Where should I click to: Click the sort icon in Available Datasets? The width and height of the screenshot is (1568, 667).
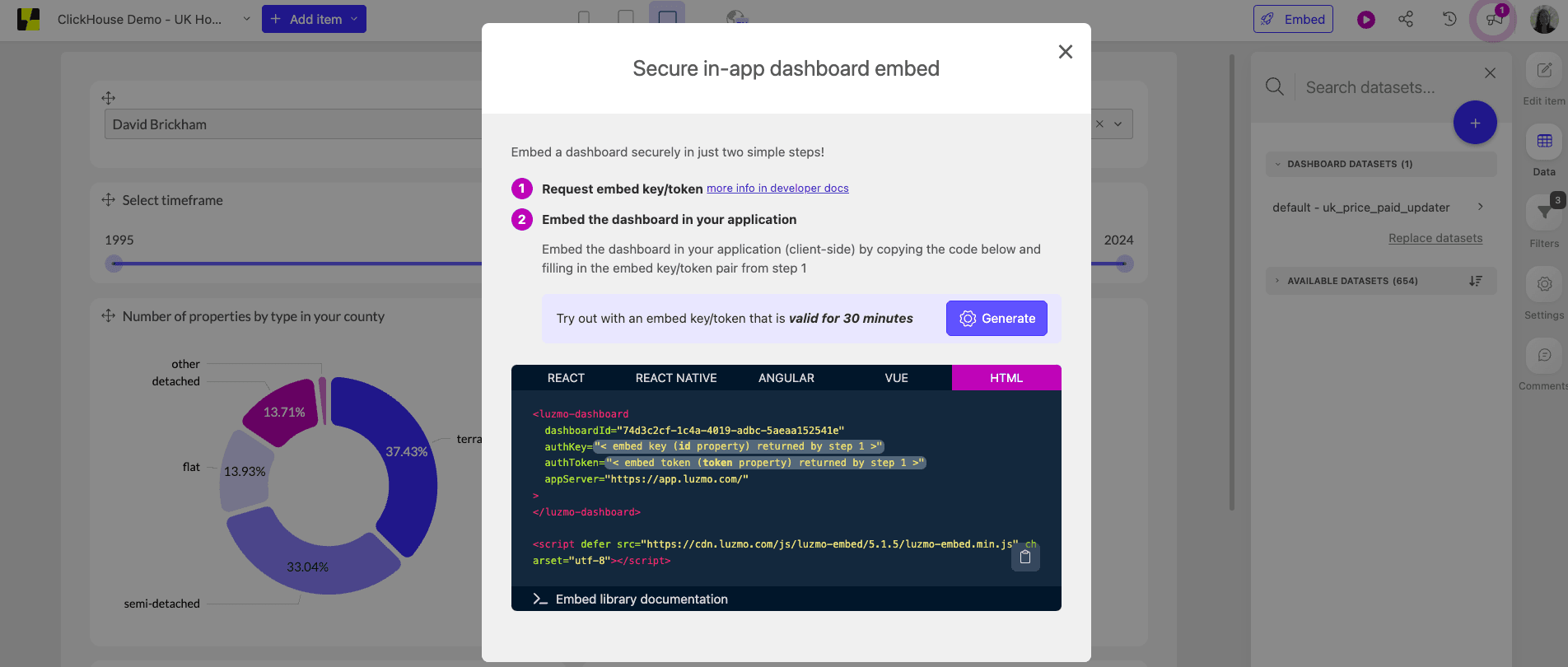[1475, 281]
